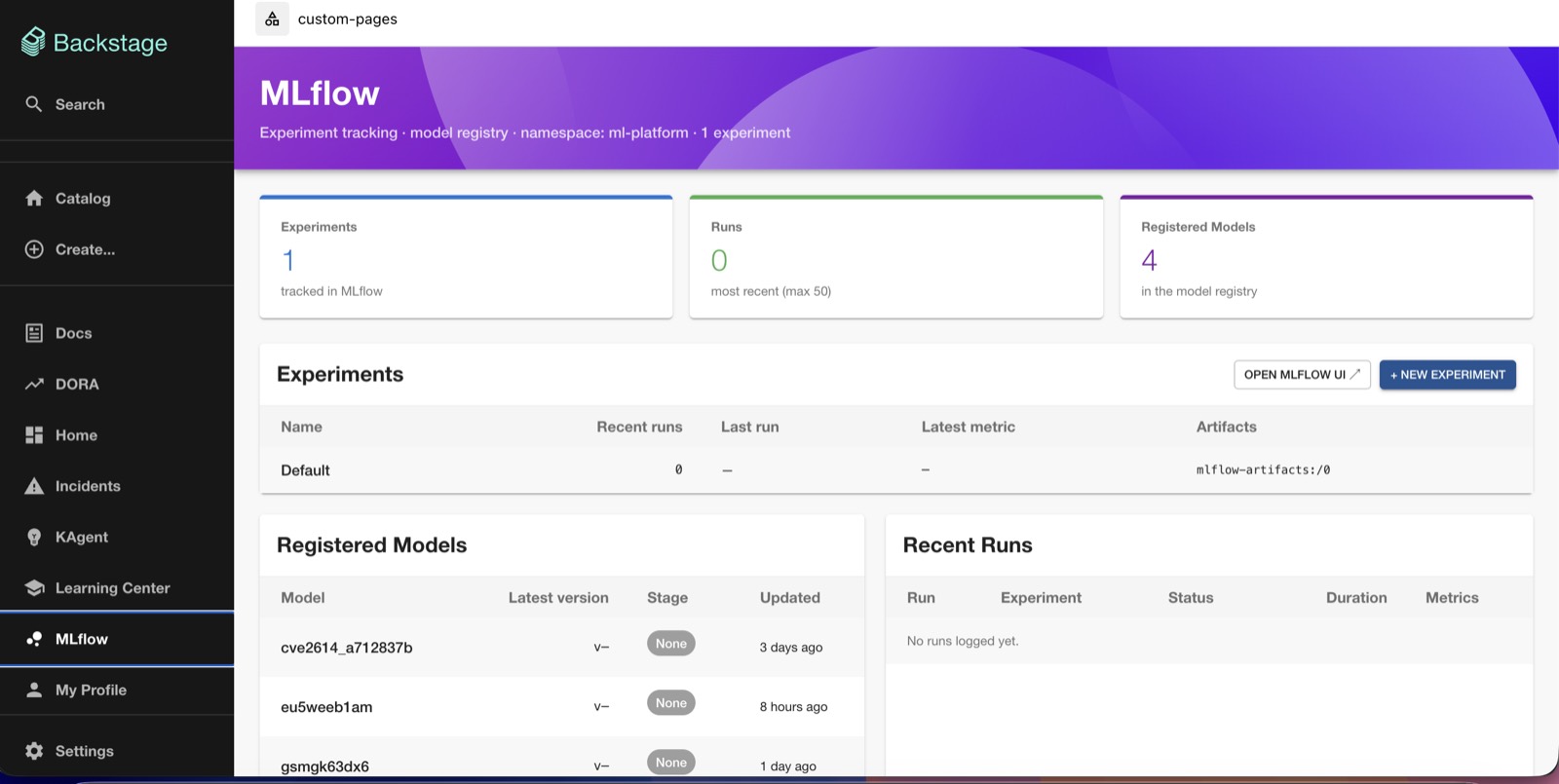Click the My Profile person icon
Viewport: 1559px width, 784px height.
(x=34, y=690)
